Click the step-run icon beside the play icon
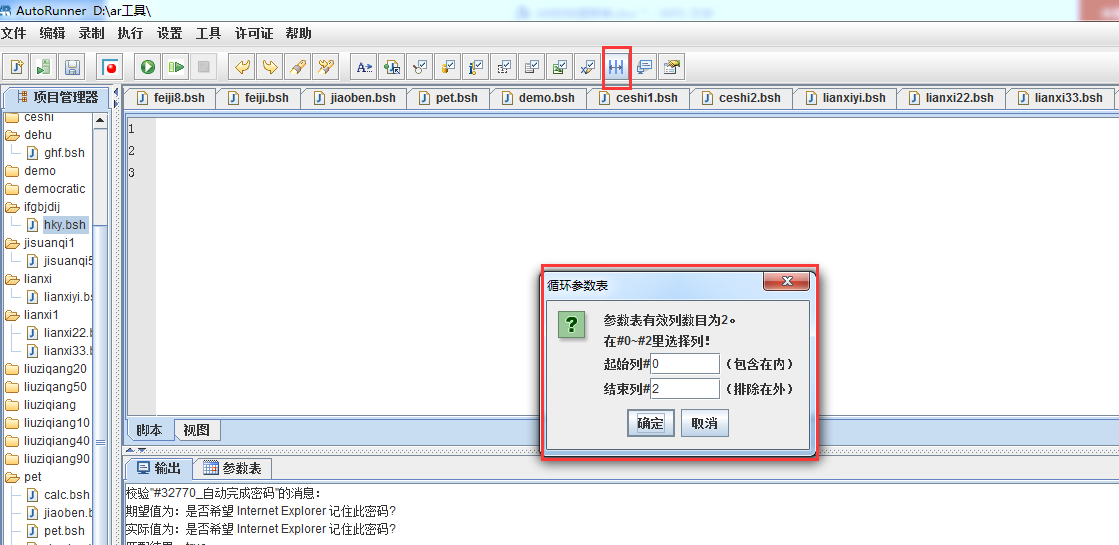This screenshot has height=545, width=1119. tap(176, 67)
